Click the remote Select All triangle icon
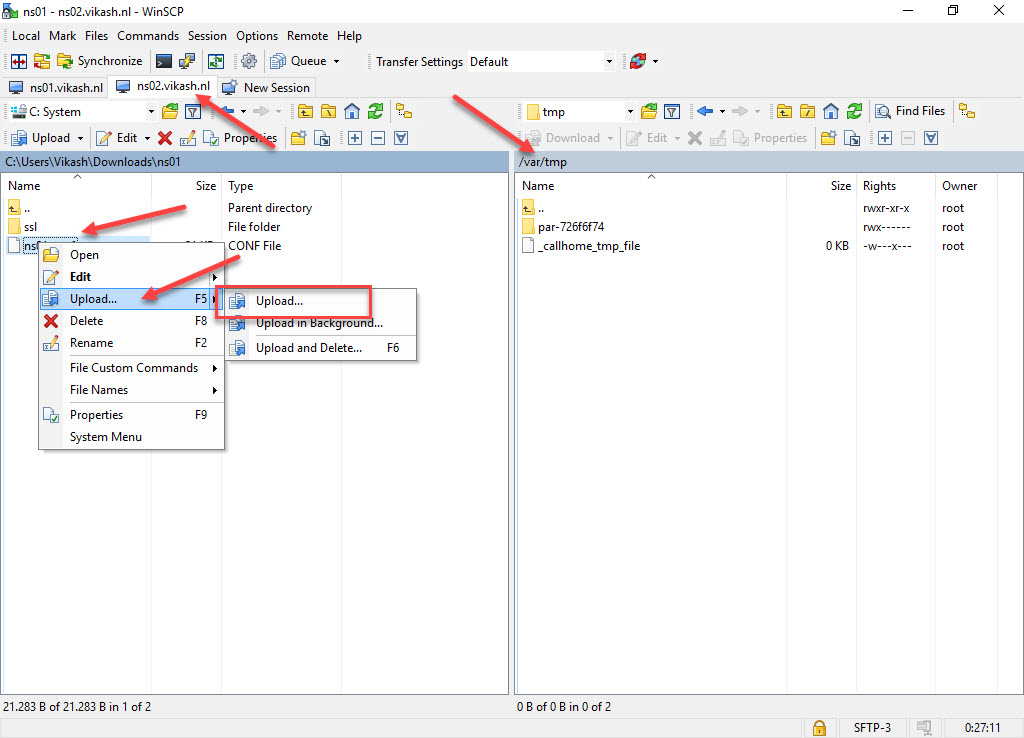Screen dimensions: 1024x738 tap(931, 138)
